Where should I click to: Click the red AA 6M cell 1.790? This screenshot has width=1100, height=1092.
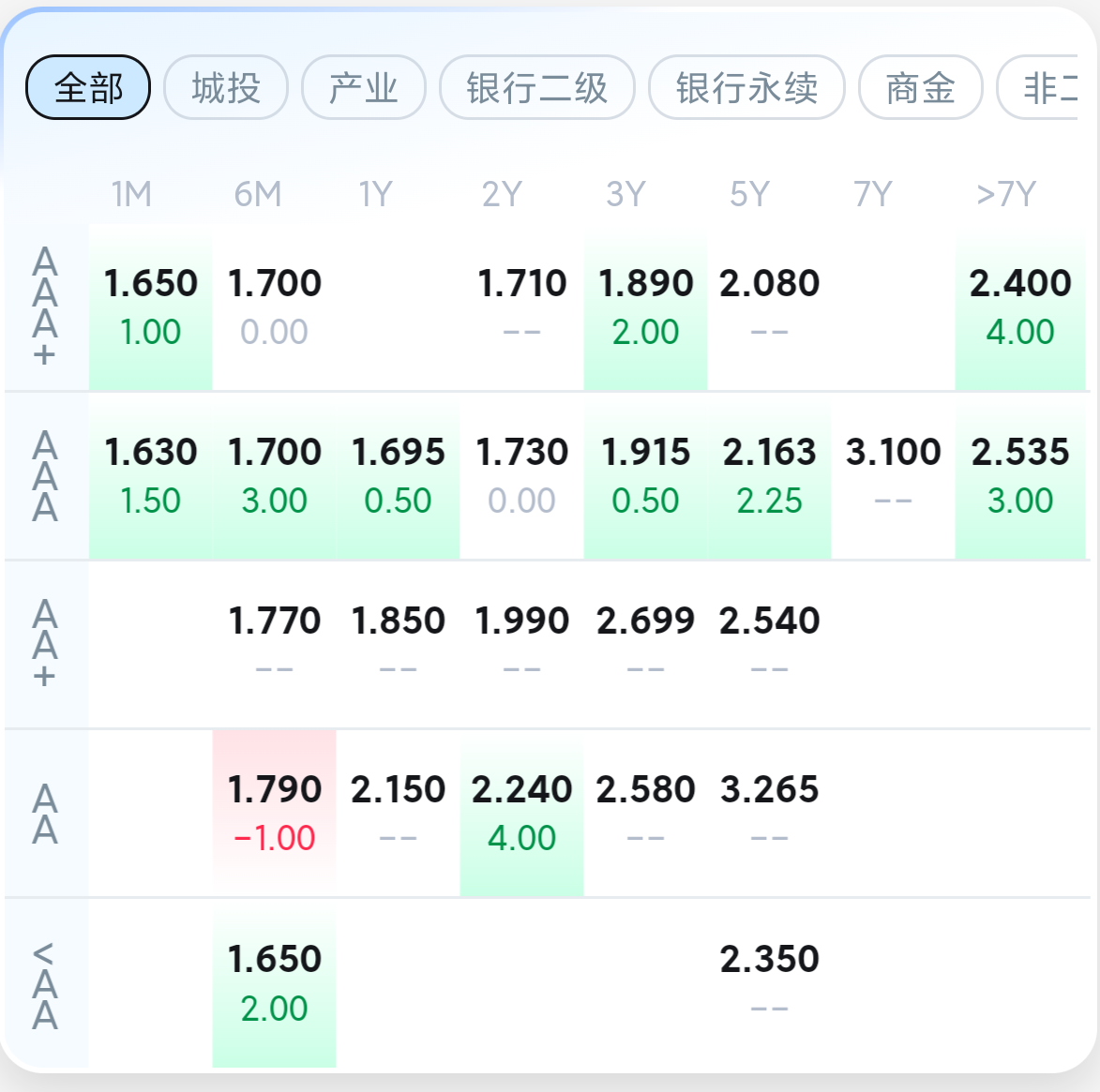tap(275, 813)
